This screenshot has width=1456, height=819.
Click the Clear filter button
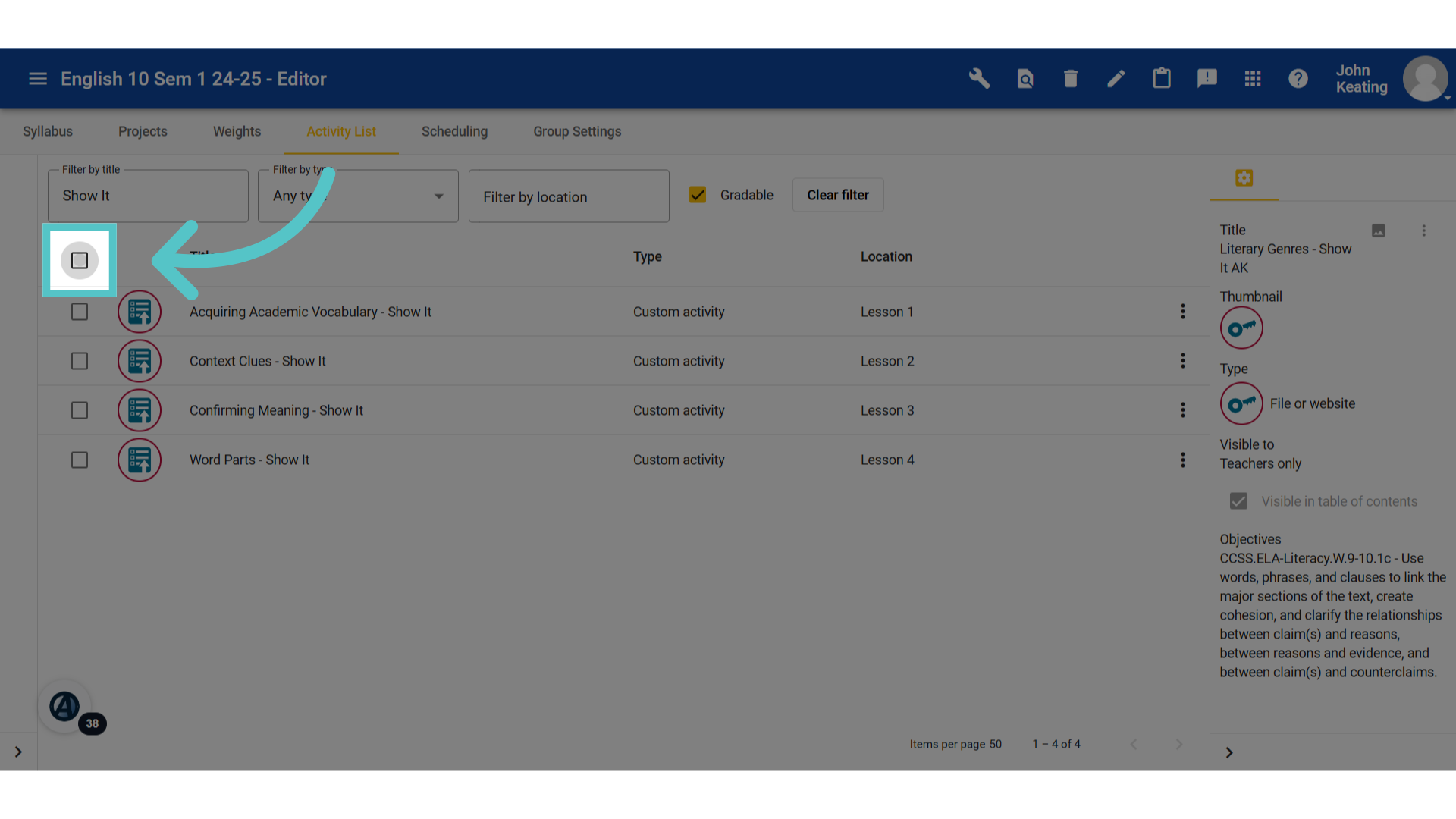pyautogui.click(x=838, y=195)
